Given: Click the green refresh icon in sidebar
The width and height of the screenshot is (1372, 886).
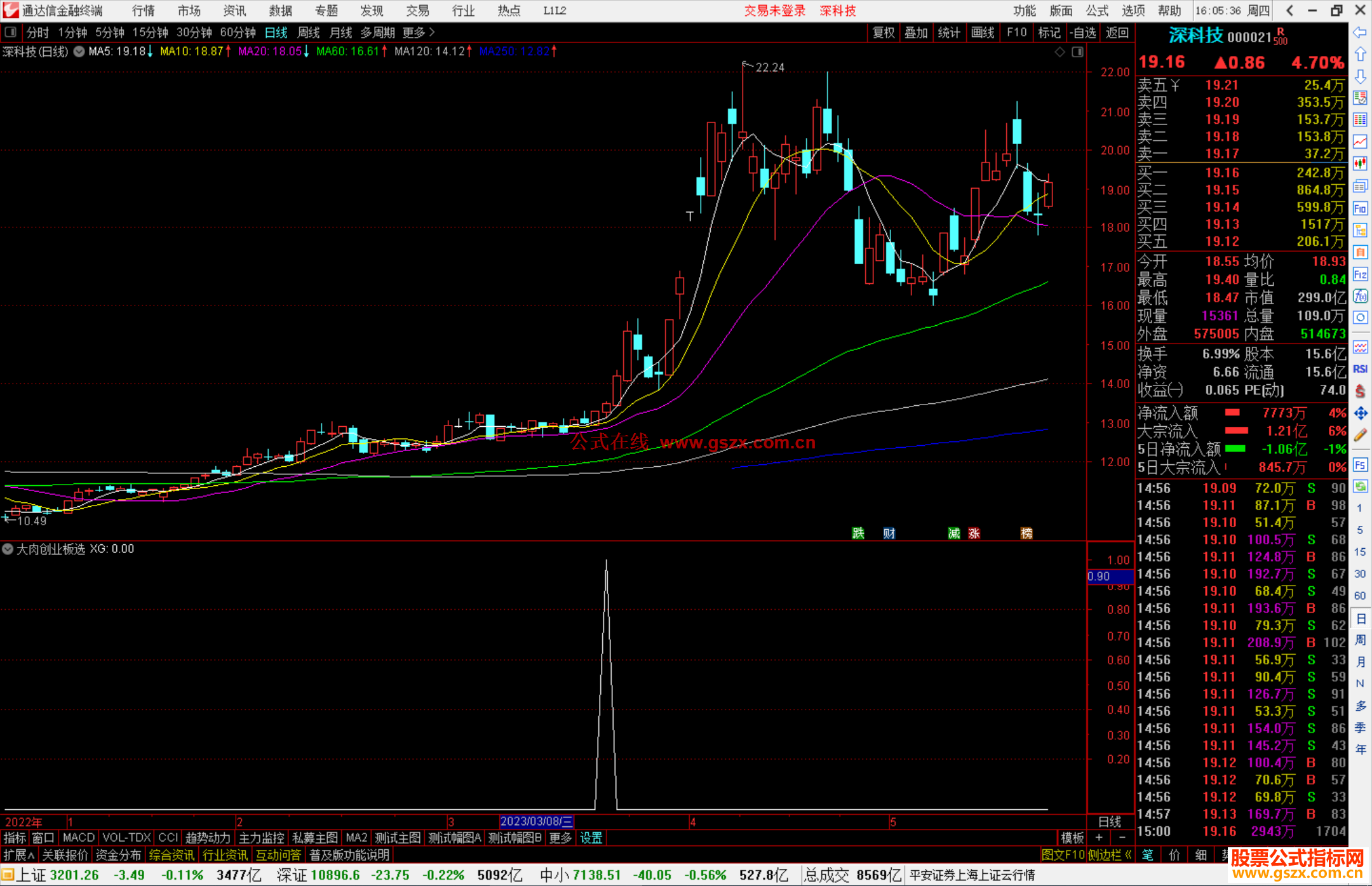Looking at the screenshot, I should pyautogui.click(x=1360, y=487).
